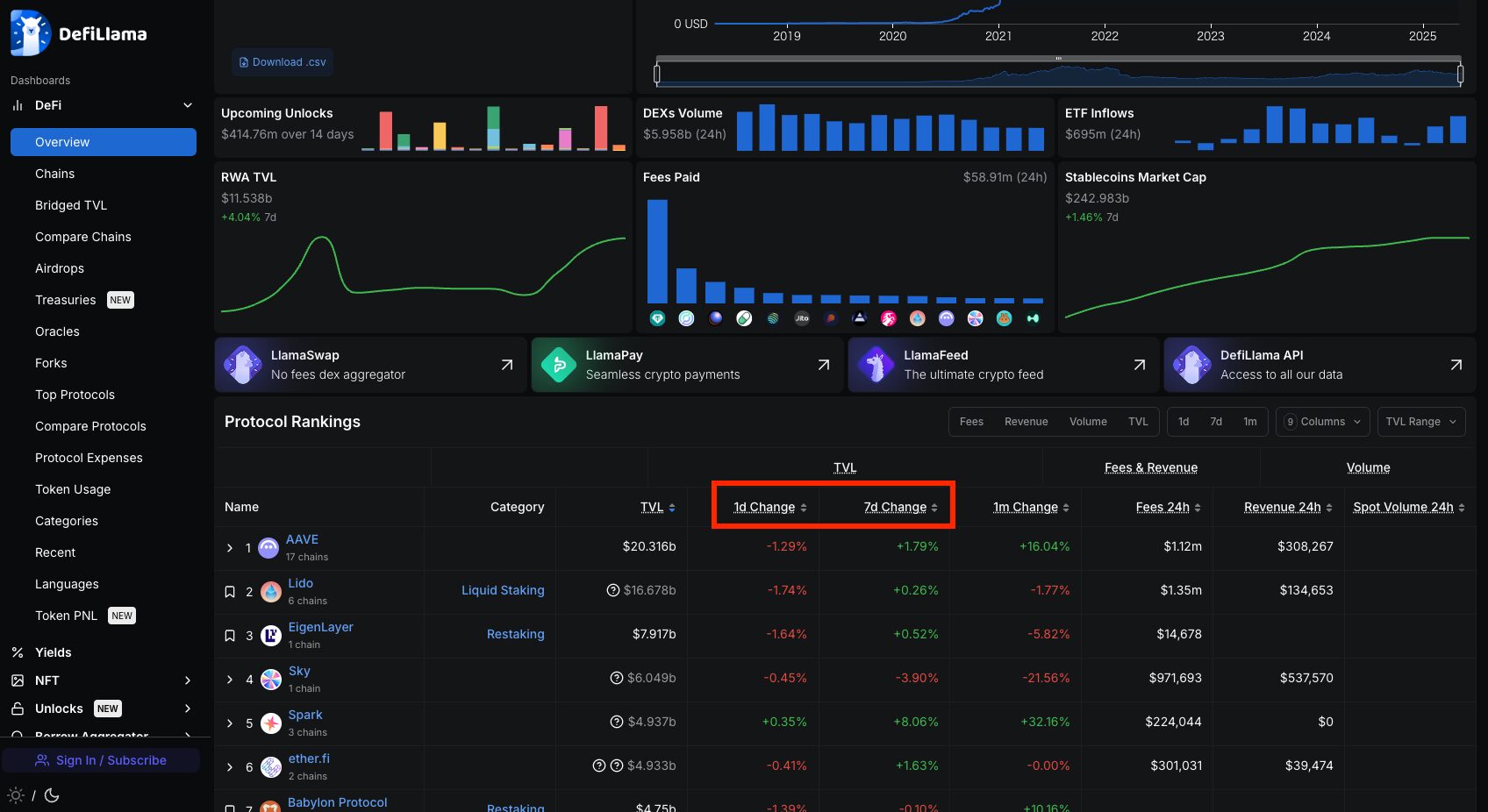Click the EigenLayer protocol icon

[271, 636]
